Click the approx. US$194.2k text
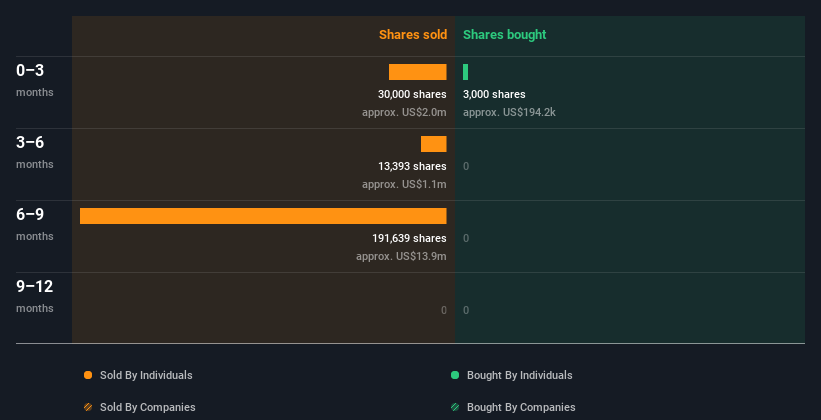This screenshot has height=420, width=821. [509, 113]
